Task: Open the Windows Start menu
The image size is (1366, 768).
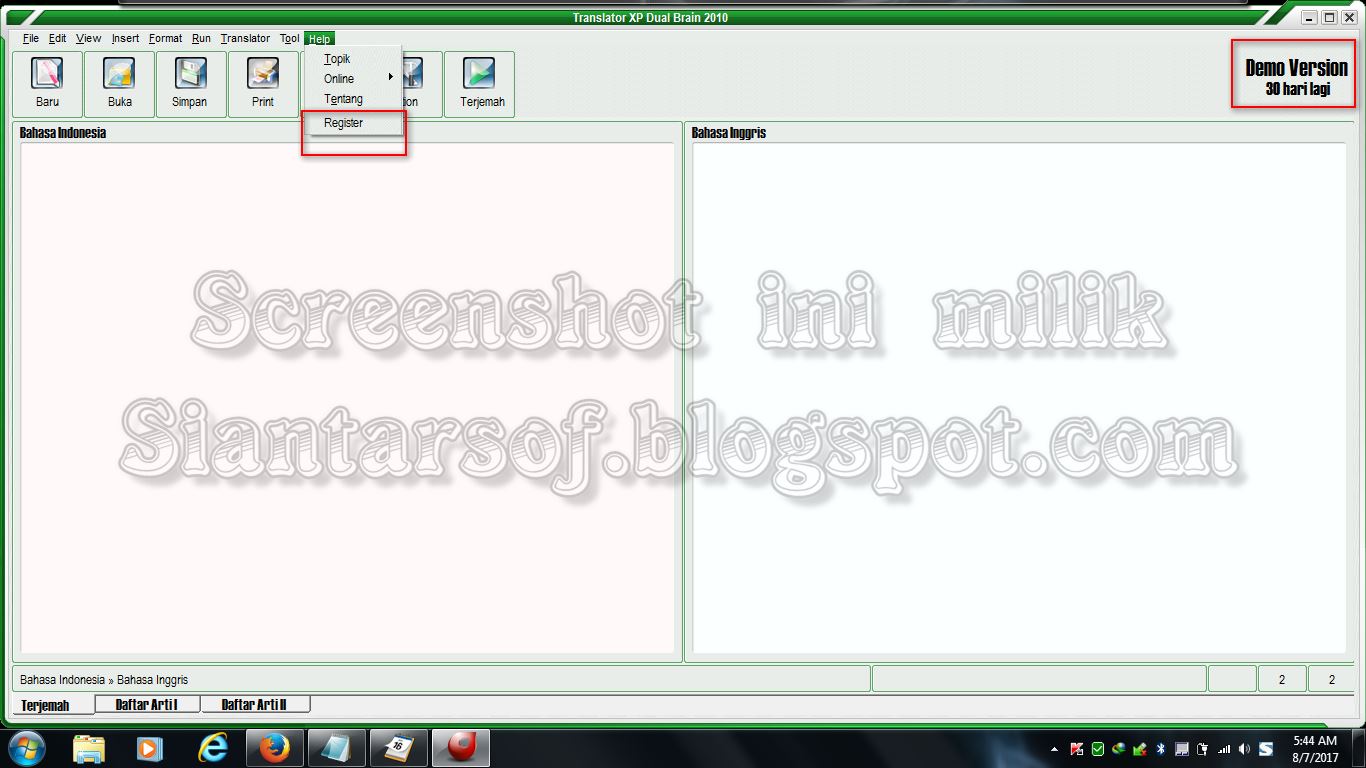Action: coord(27,747)
